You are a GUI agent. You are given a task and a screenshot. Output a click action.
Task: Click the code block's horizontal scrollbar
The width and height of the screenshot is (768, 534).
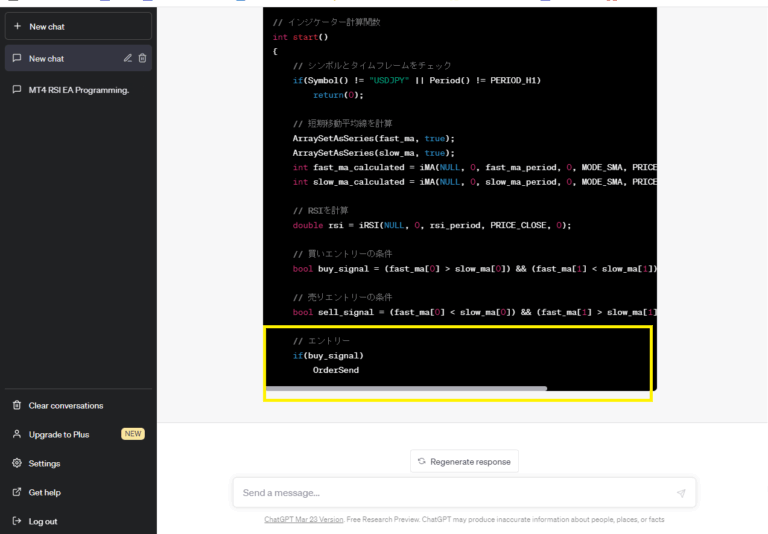(x=405, y=388)
